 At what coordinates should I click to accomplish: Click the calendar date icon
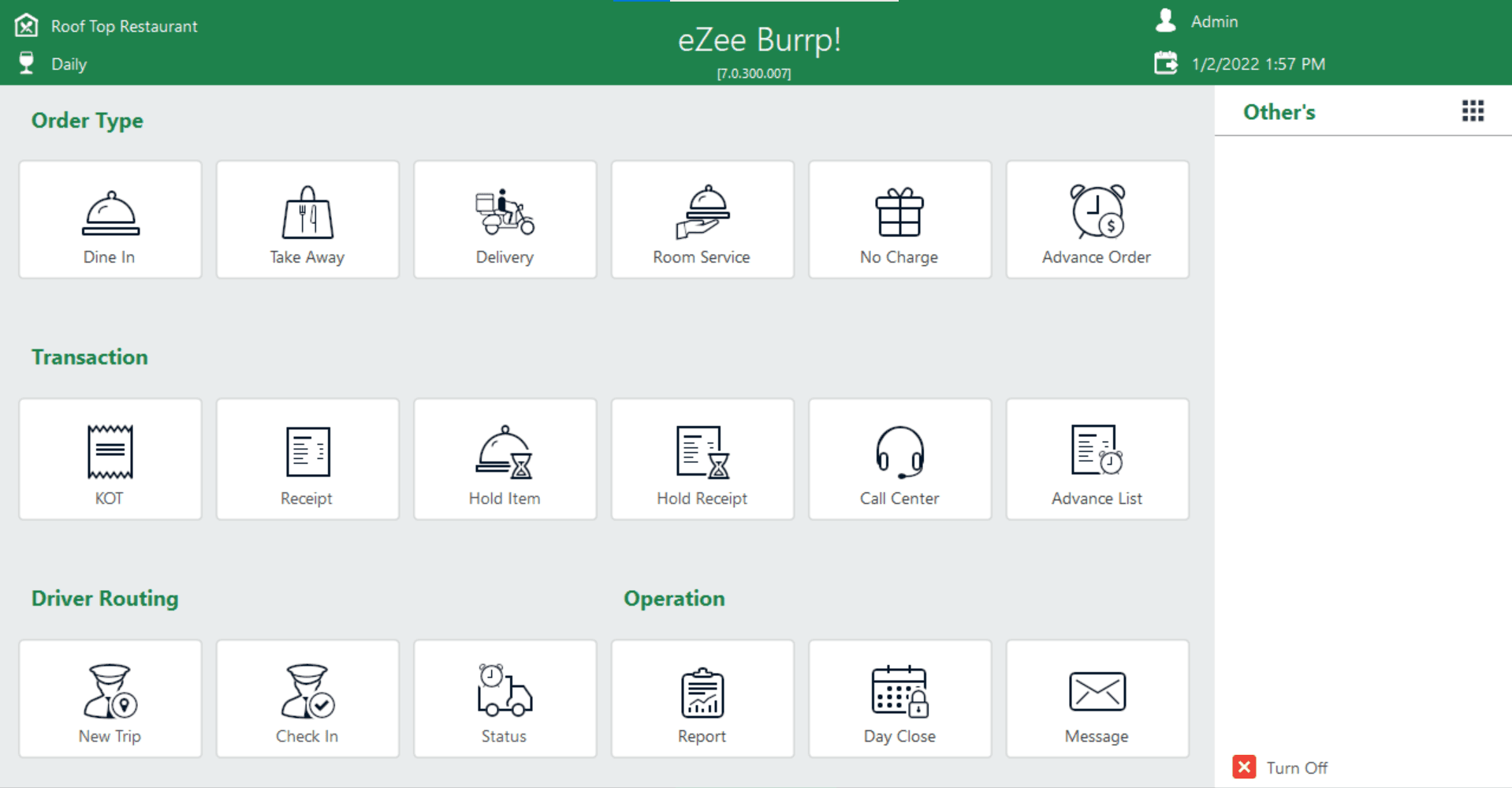pyautogui.click(x=1166, y=63)
